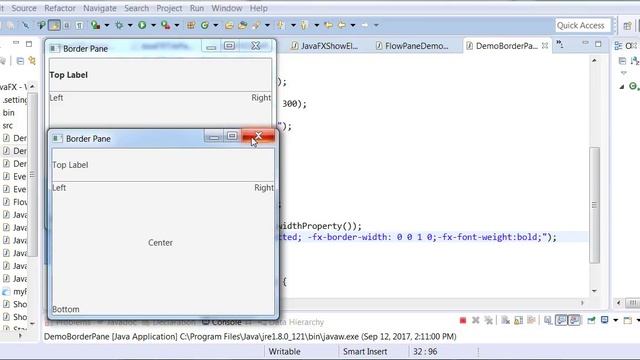Close the front Border Pane window
The width and height of the screenshot is (640, 360).
point(258,136)
